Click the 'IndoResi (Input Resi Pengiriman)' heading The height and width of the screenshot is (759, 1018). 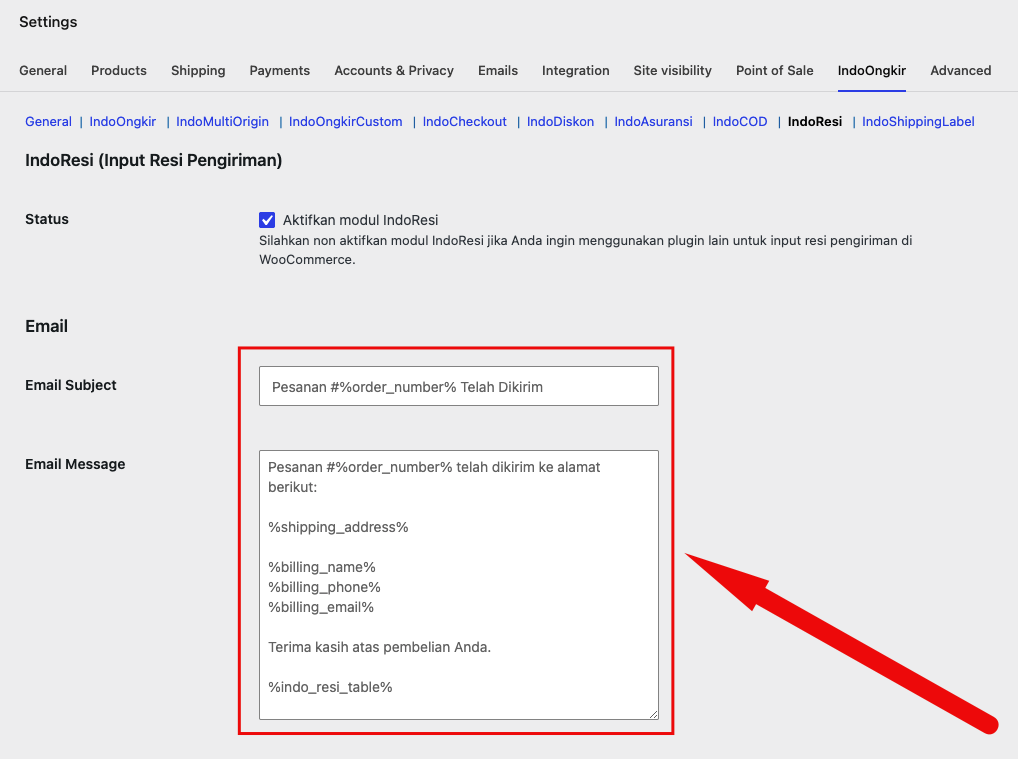(x=154, y=160)
